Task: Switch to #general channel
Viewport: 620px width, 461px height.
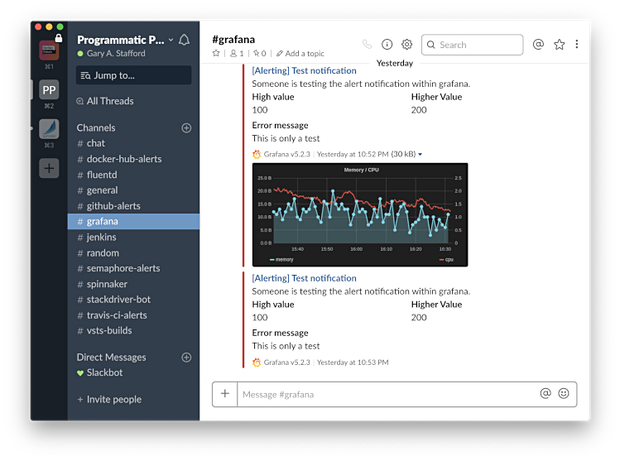Action: (134, 190)
